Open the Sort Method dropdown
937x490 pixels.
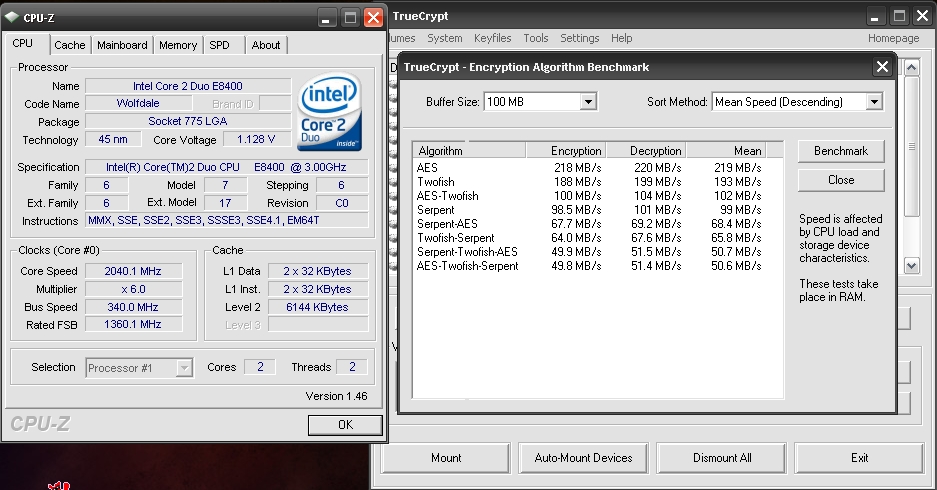pos(874,102)
